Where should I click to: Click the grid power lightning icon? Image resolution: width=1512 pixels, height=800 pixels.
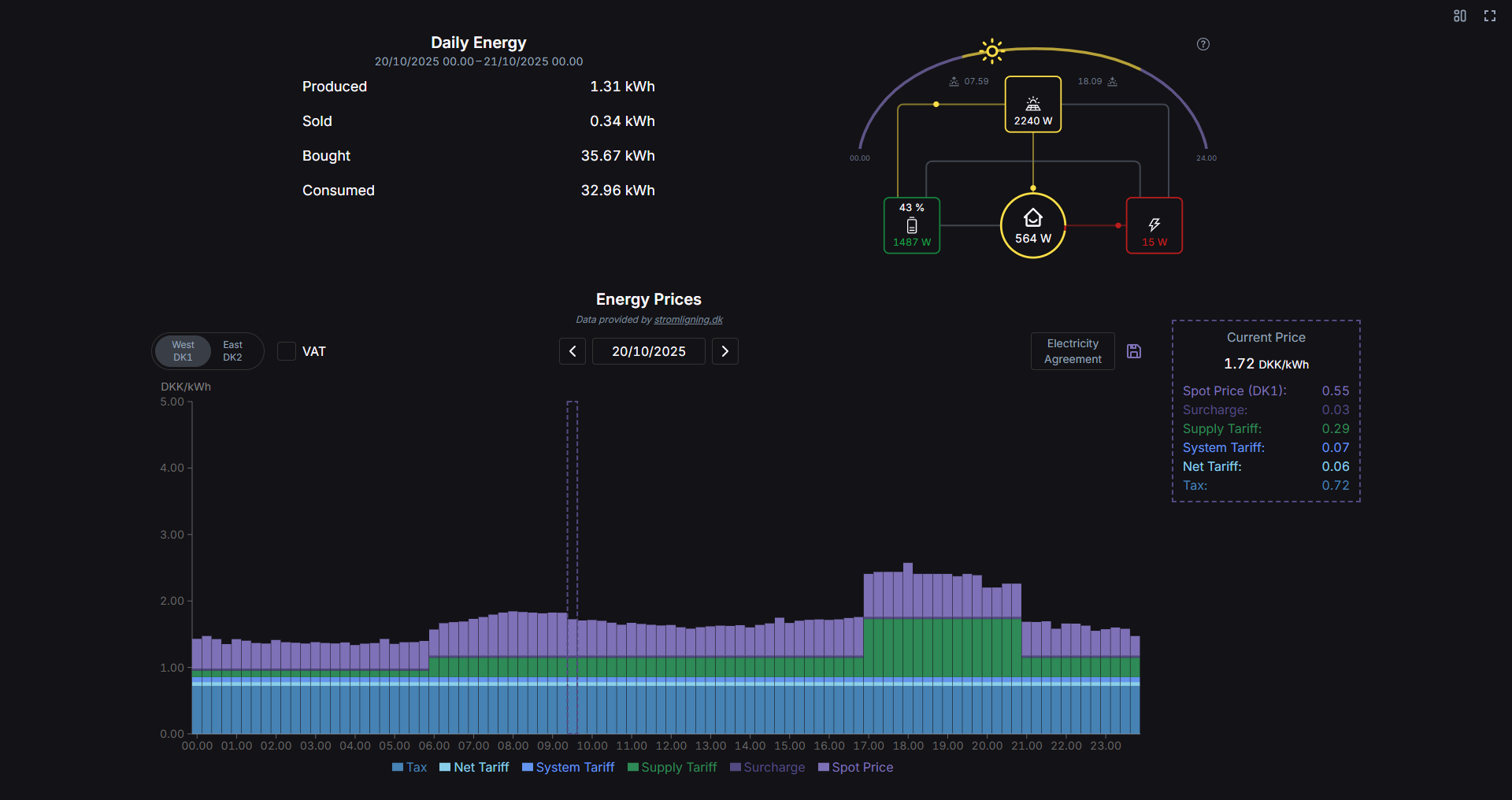coord(1154,225)
